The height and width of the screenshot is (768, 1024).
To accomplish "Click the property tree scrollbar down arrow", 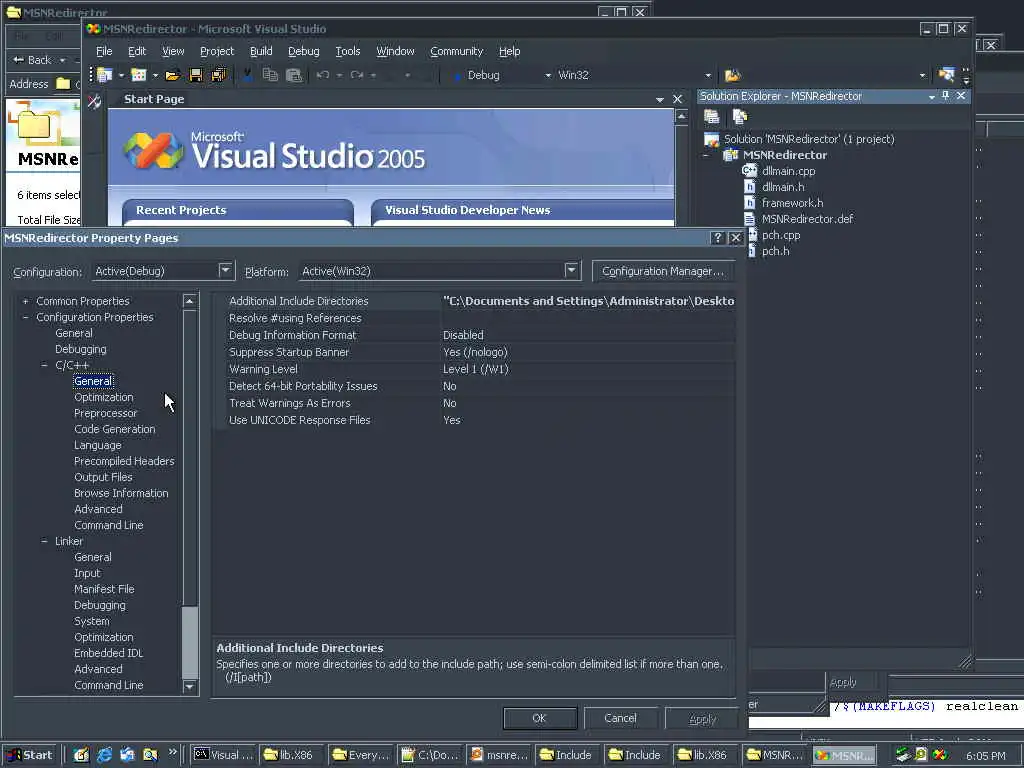I will coord(189,686).
